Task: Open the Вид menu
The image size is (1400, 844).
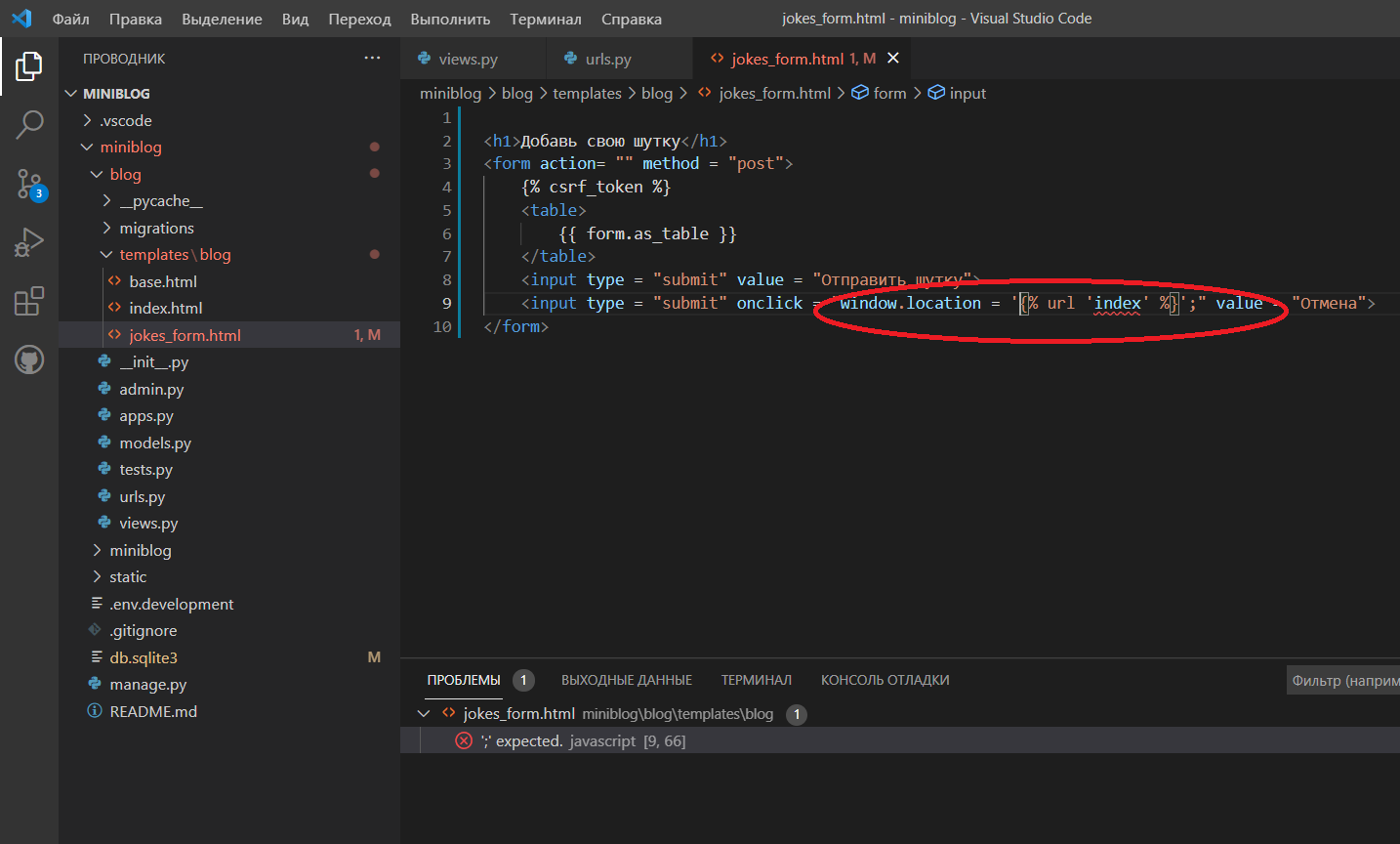Action: [295, 19]
